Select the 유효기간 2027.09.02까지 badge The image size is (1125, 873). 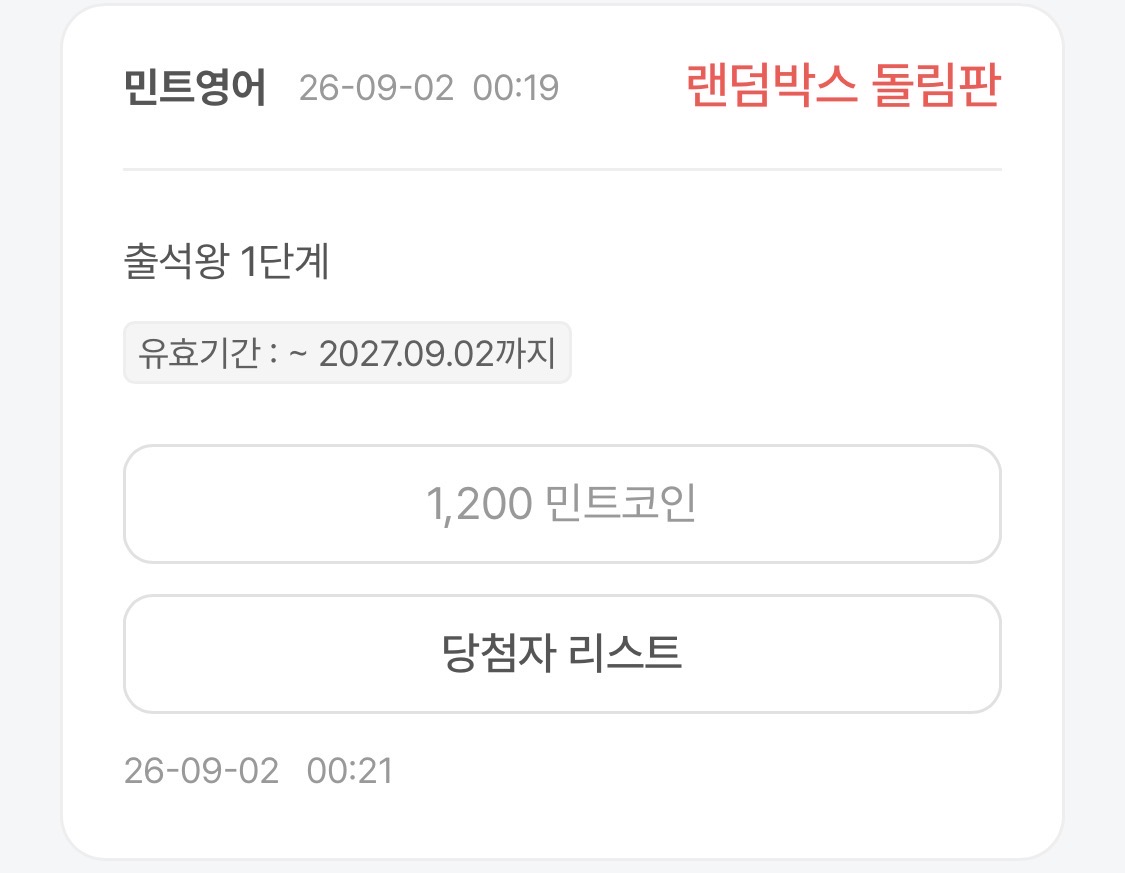tap(347, 353)
